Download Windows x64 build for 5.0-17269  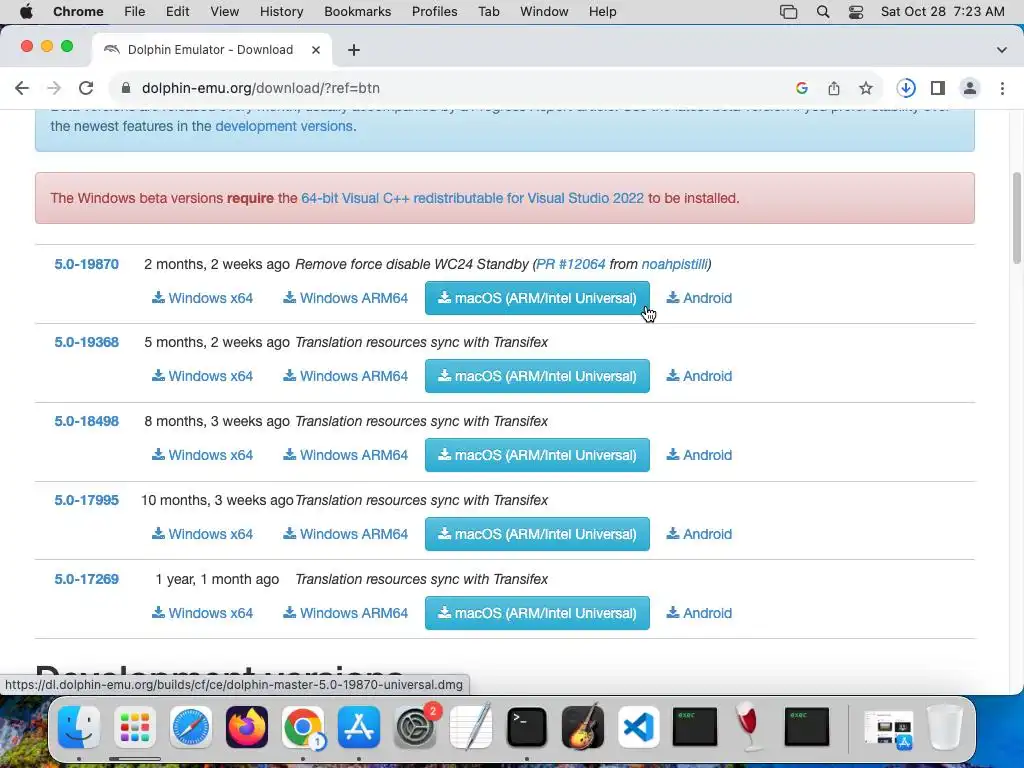point(202,613)
